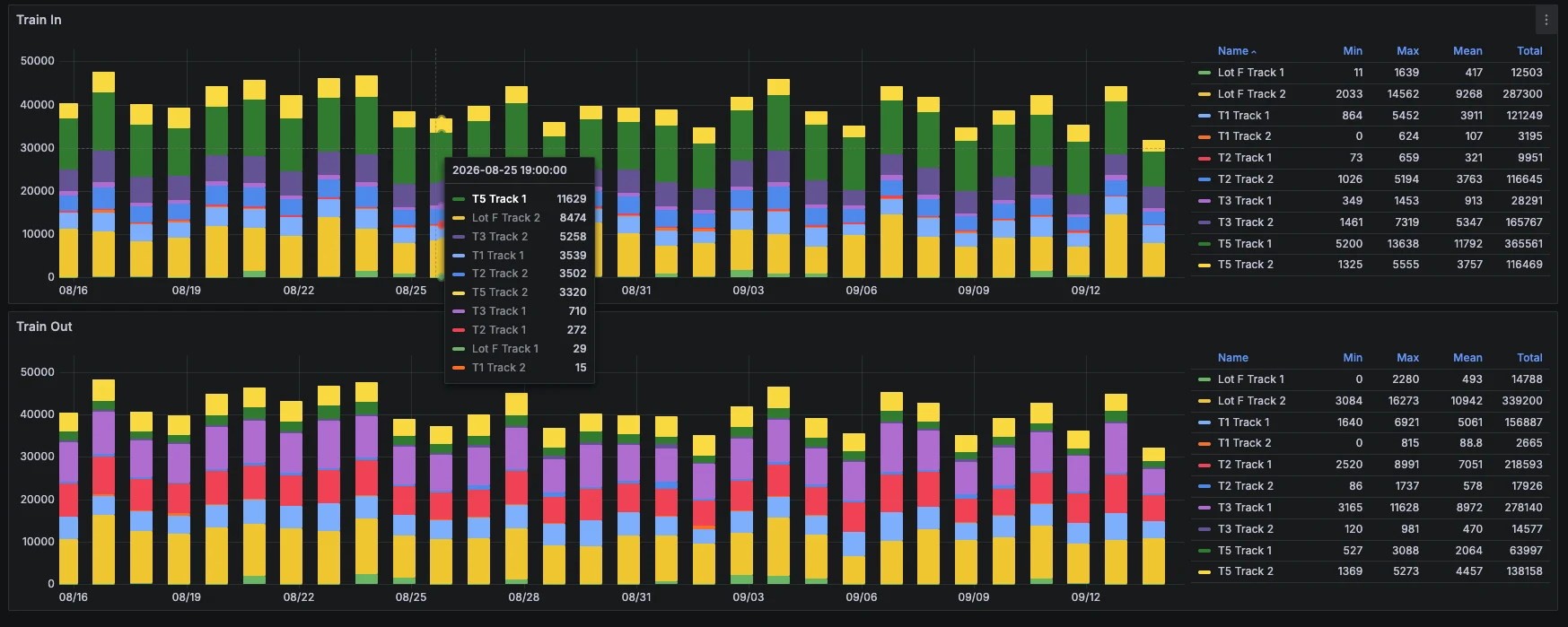Click the T1 Track 2 entry in the tooltip
The width and height of the screenshot is (1568, 627).
click(x=520, y=368)
